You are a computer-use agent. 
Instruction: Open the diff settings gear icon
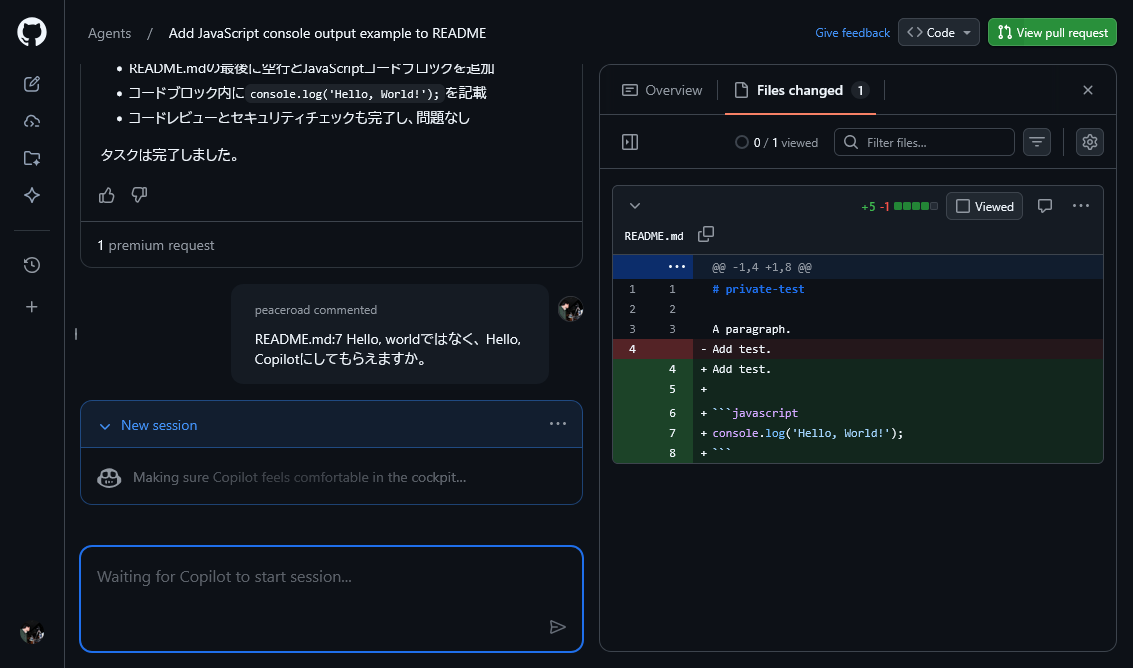(1090, 142)
